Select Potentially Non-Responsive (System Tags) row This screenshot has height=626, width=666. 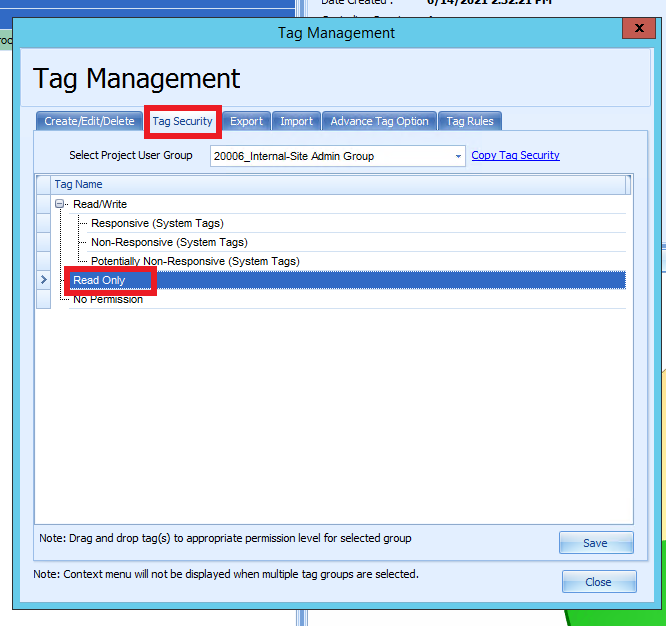(x=356, y=261)
